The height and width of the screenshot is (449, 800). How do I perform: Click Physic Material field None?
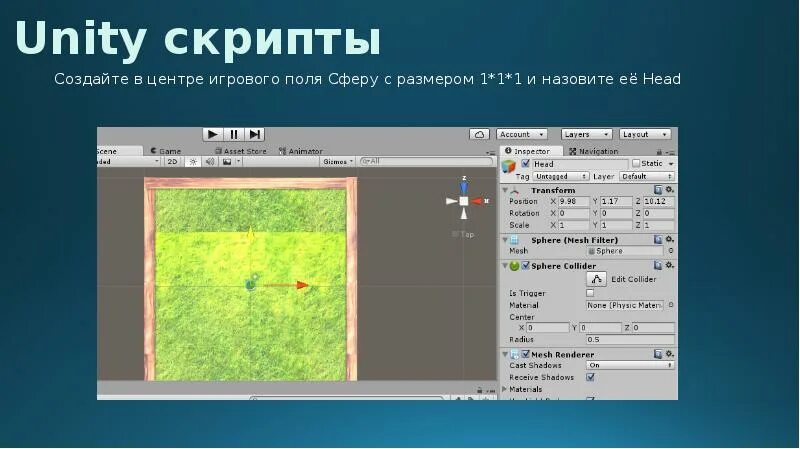[625, 305]
